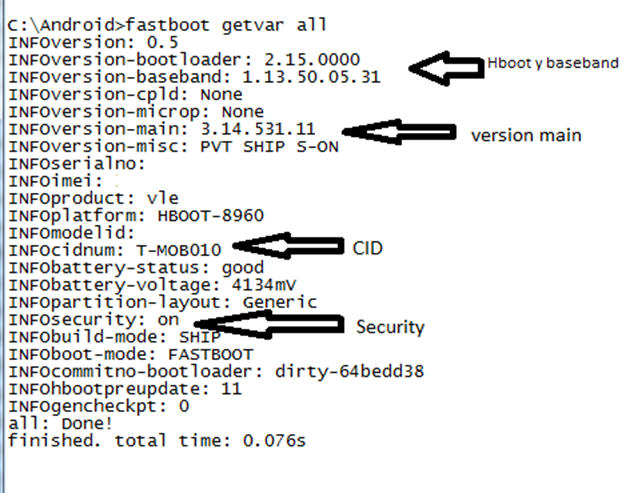Click the 'finished. total time' line
The width and height of the screenshot is (642, 493).
click(x=157, y=441)
